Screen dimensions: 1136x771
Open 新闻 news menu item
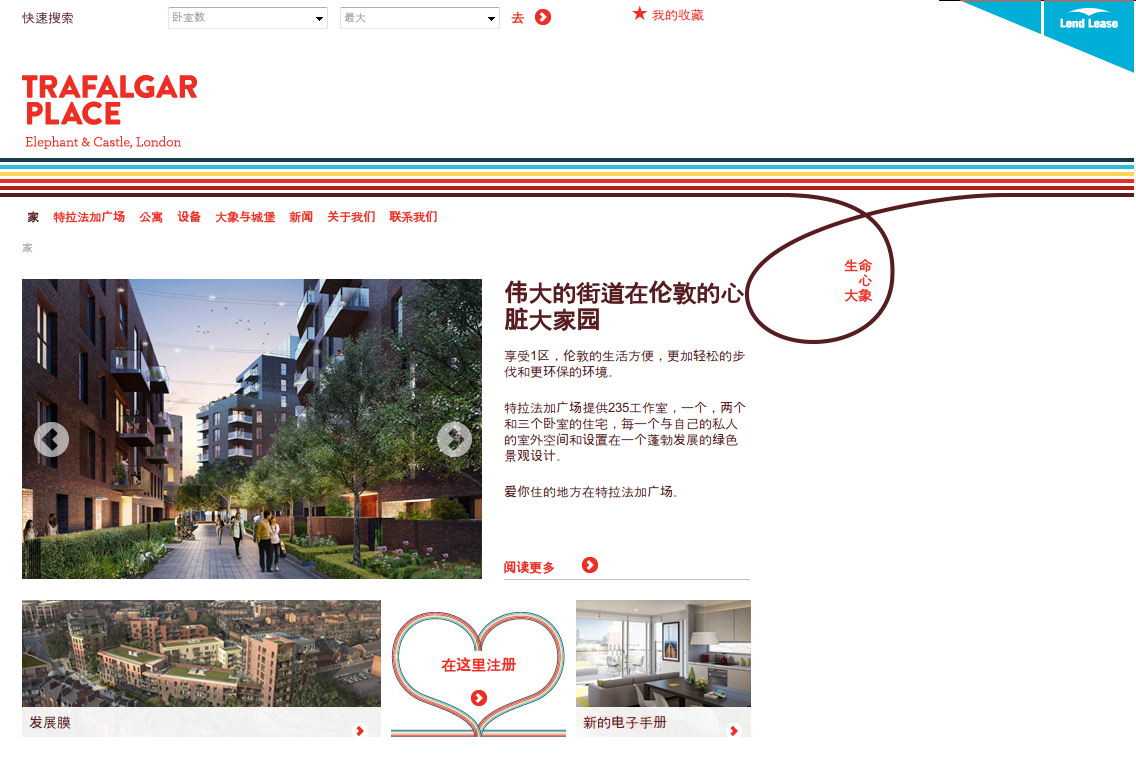point(301,217)
